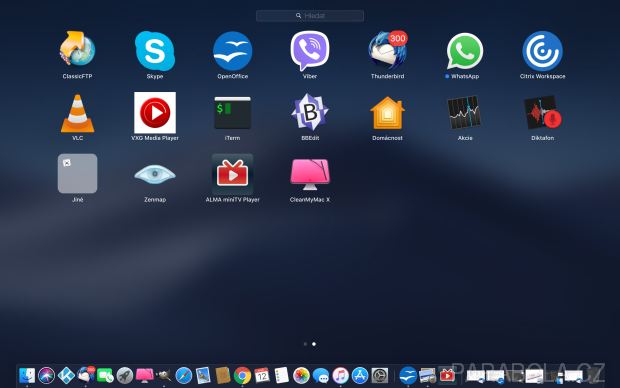Open Thunderbird with the 300 badge in Launchpad
Viewport: 620px width, 388px height.
click(388, 51)
